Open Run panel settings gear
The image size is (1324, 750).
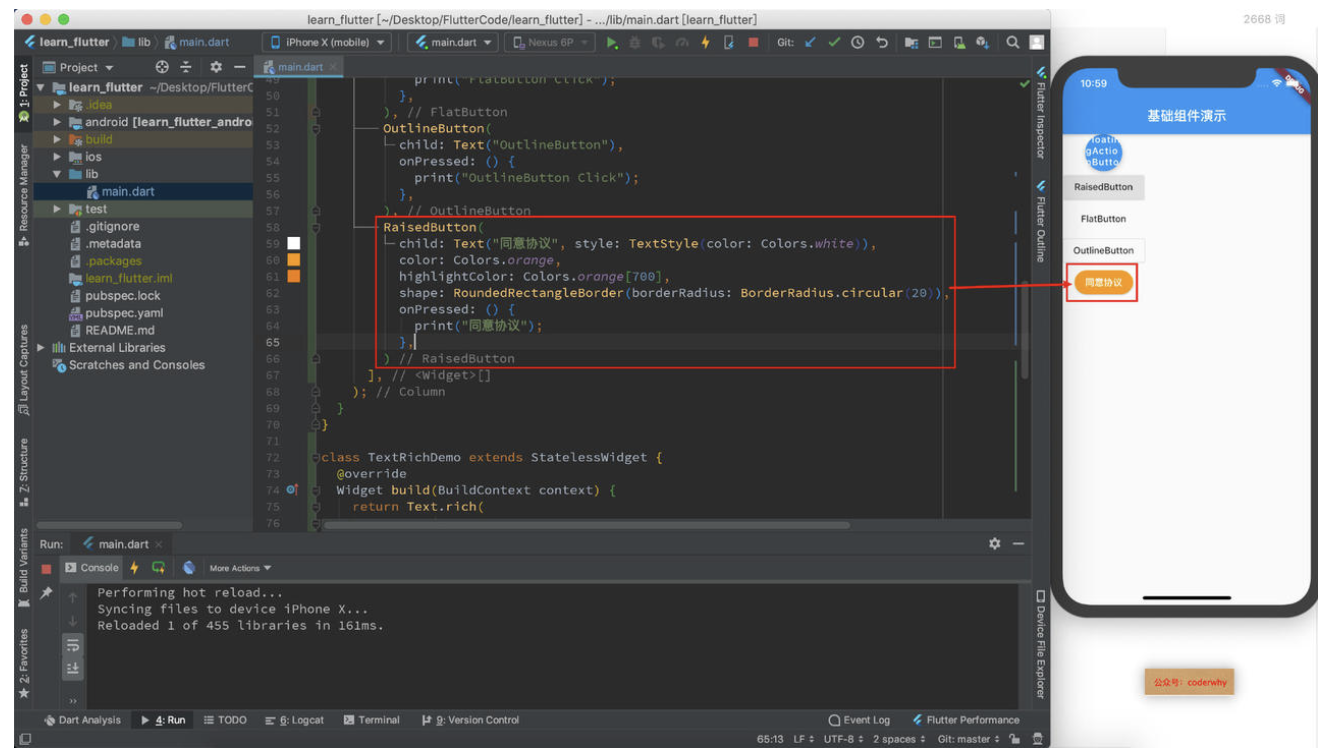pos(994,544)
